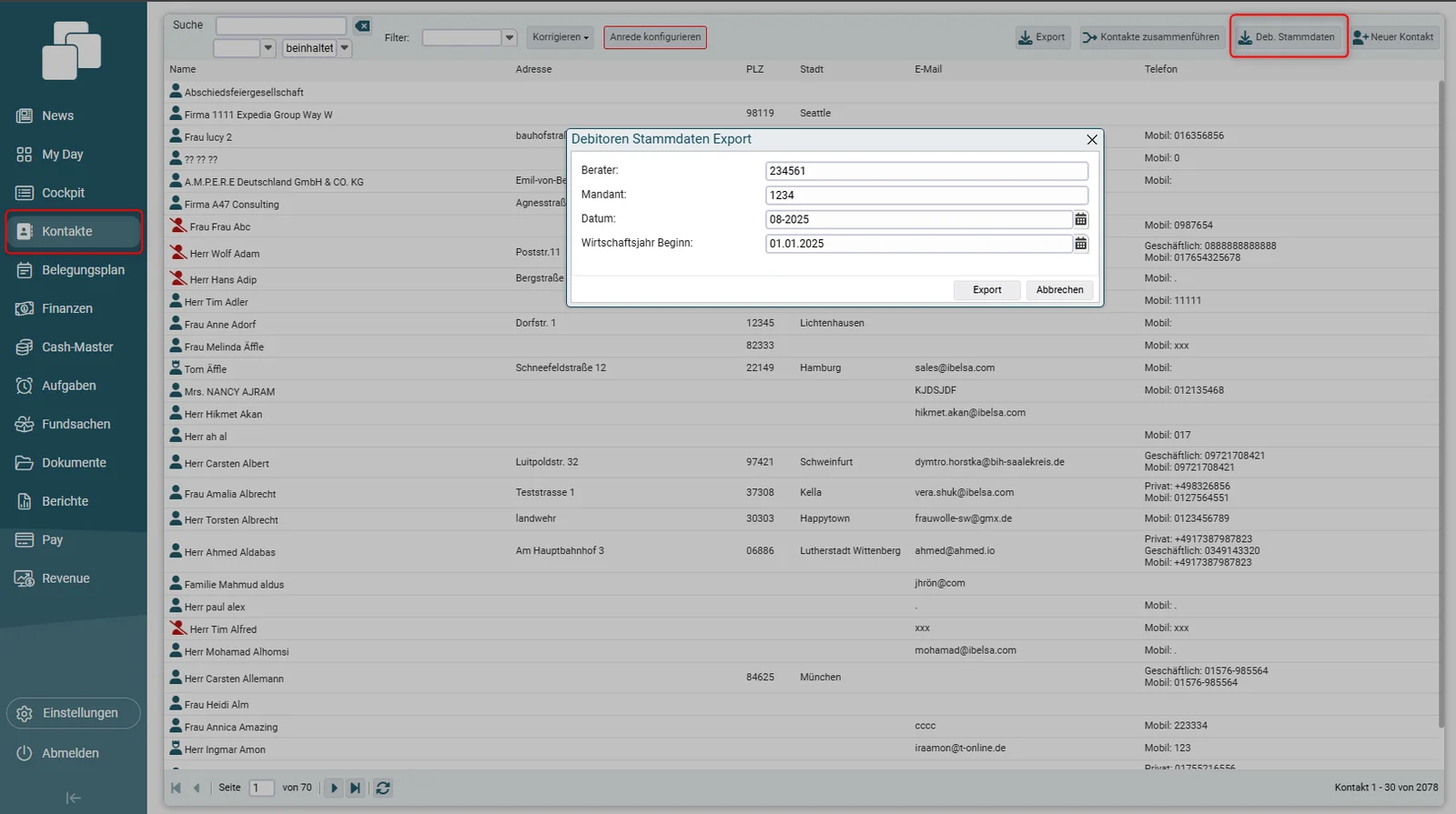Jump to the first contacts page
This screenshot has width=1456, height=814.
point(176,789)
